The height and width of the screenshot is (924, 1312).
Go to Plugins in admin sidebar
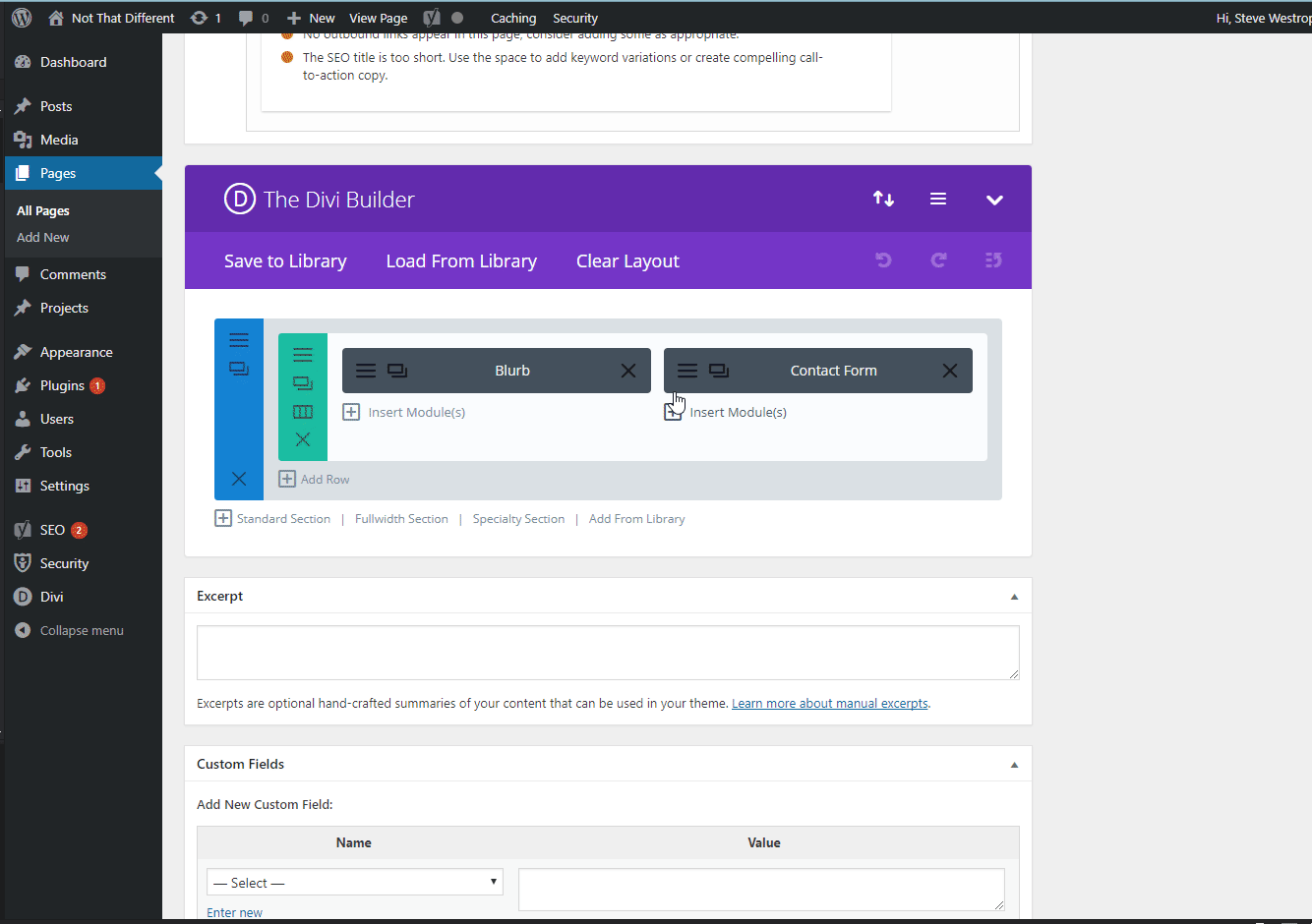pyautogui.click(x=62, y=385)
